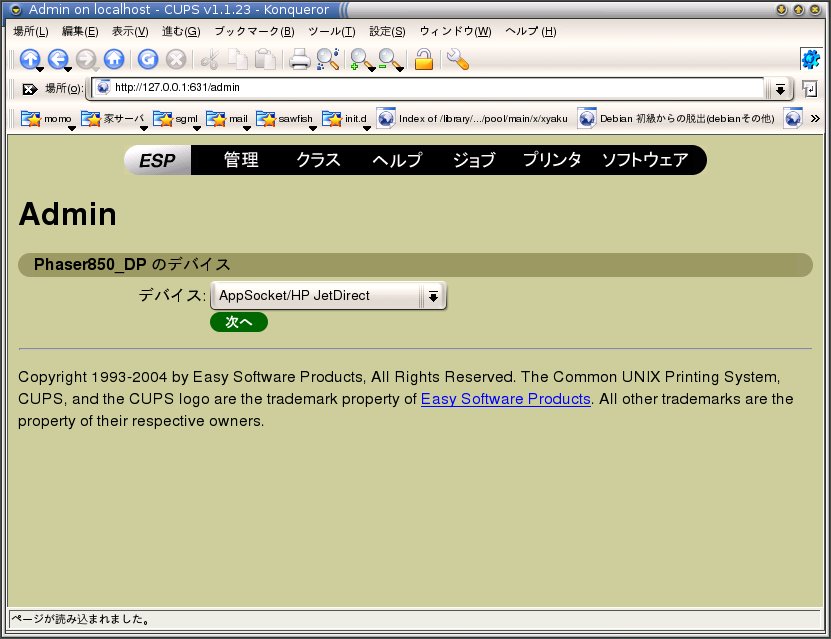Open the wrench tools icon
This screenshot has width=831, height=639.
pyautogui.click(x=457, y=59)
